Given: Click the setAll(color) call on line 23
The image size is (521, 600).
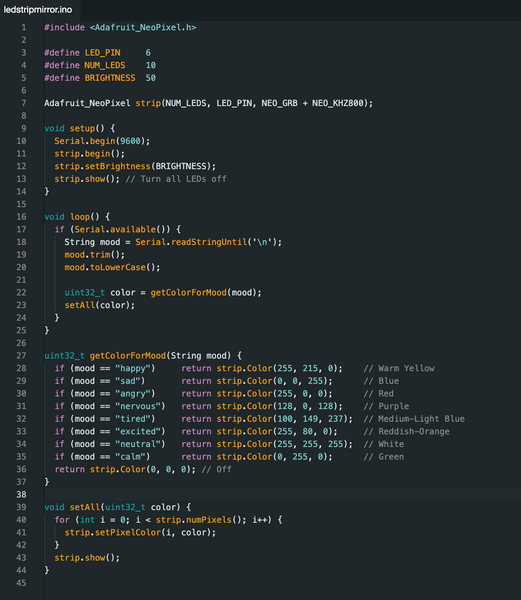Looking at the screenshot, I should click(99, 305).
